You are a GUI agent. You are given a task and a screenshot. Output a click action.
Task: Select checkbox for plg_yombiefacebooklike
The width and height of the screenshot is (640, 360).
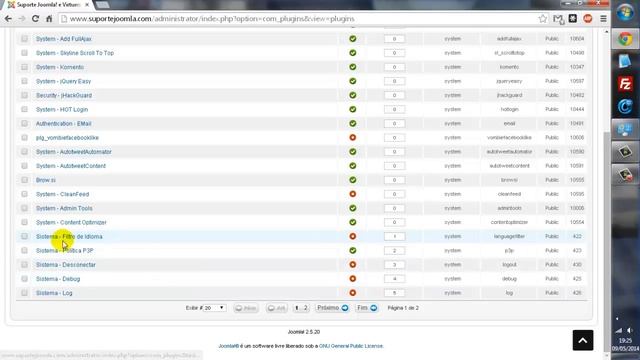pyautogui.click(x=24, y=138)
